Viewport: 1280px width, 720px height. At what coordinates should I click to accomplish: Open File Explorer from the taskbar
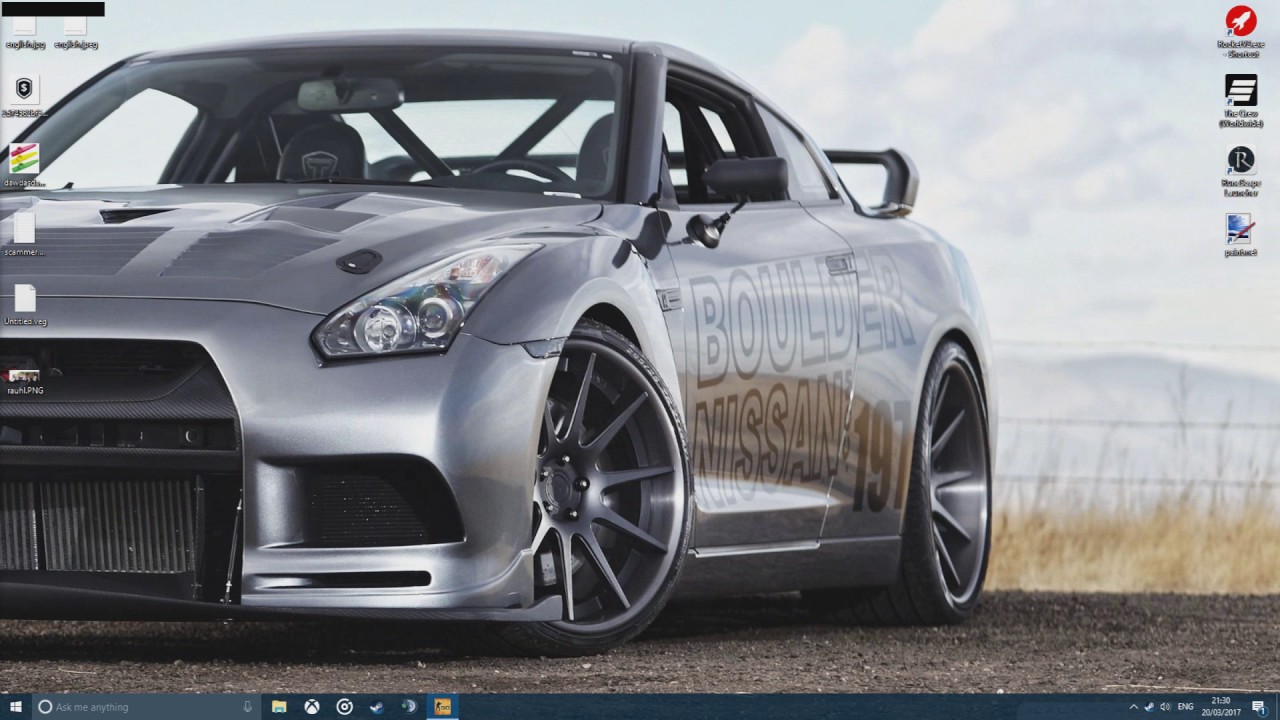coord(279,707)
